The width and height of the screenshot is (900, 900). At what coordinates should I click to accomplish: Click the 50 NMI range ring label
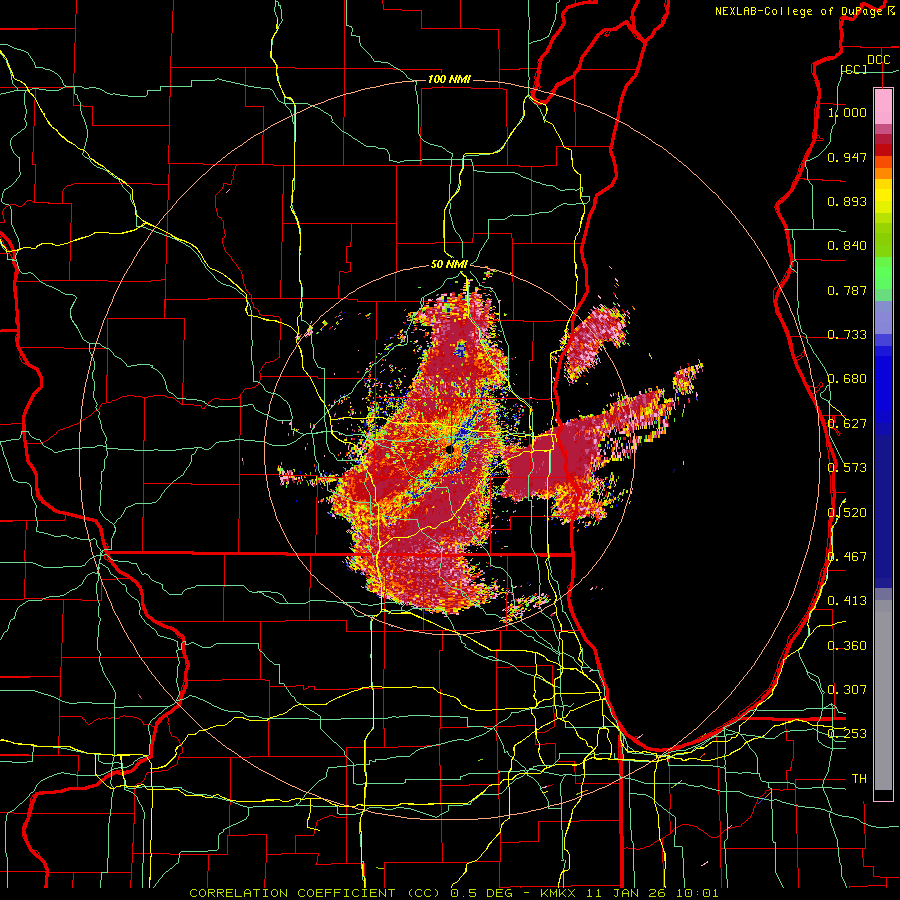[x=449, y=264]
